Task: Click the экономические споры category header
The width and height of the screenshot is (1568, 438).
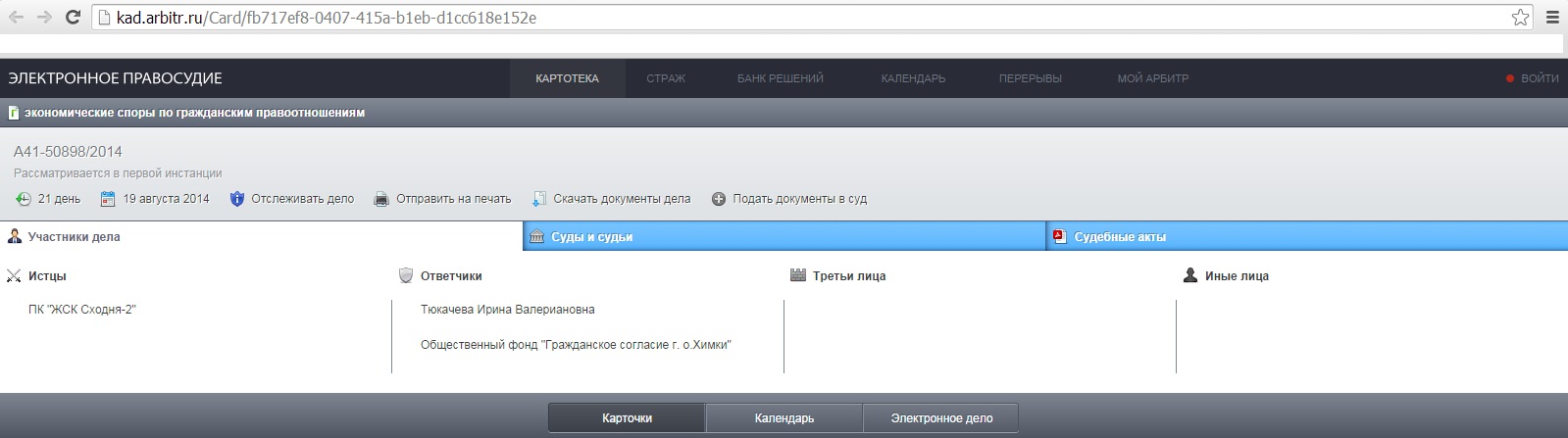Action: point(194,113)
